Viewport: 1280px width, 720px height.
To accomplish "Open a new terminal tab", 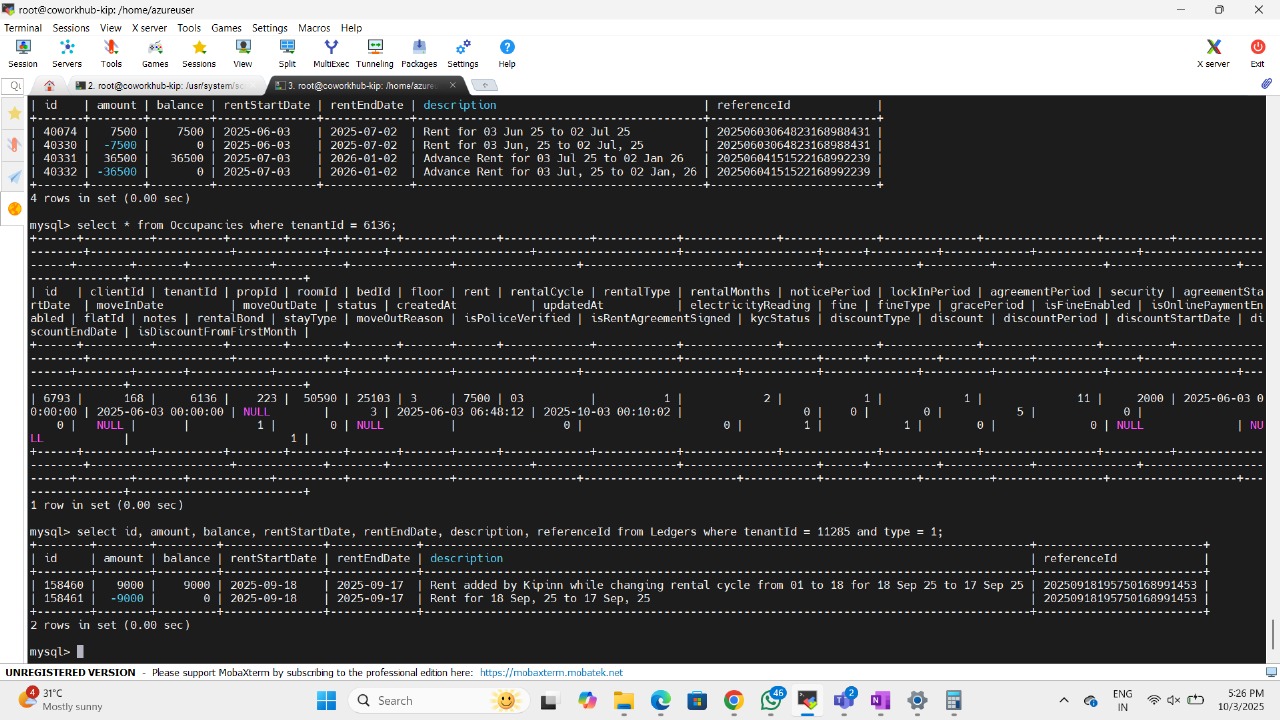I will [483, 86].
